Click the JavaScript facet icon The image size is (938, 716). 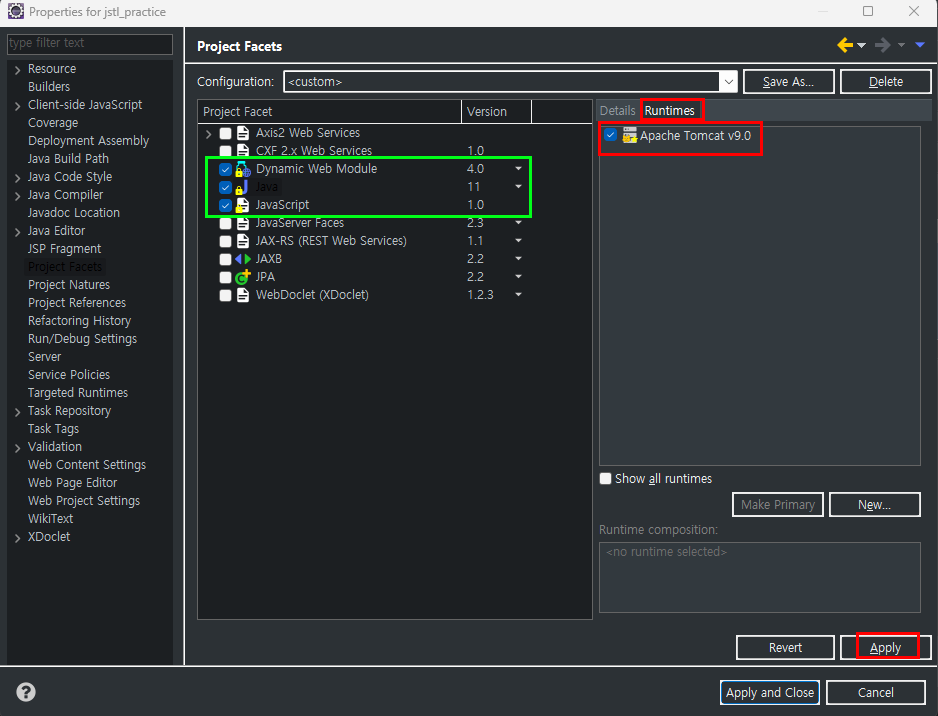pyautogui.click(x=242, y=205)
